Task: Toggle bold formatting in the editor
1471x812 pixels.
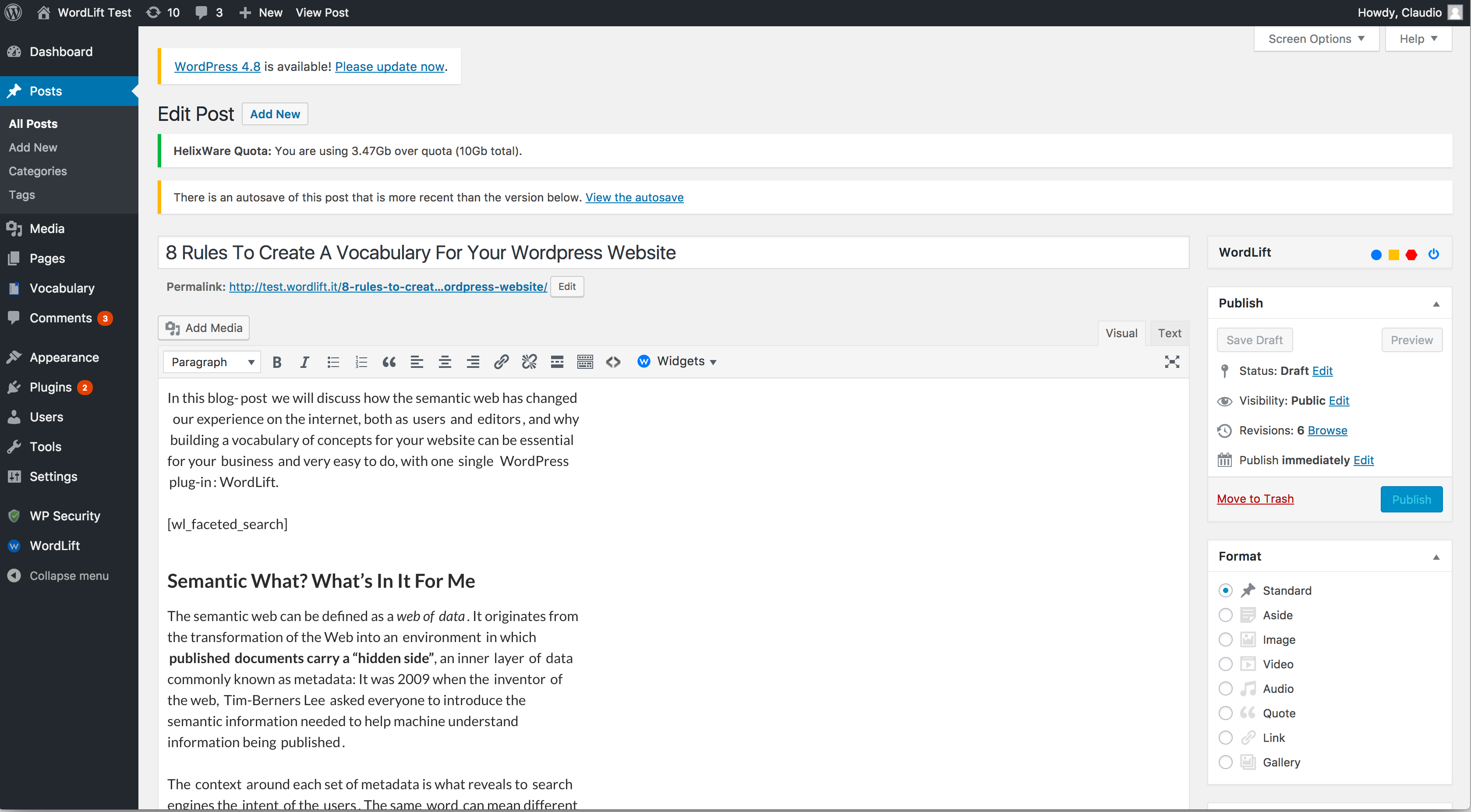Action: 277,361
